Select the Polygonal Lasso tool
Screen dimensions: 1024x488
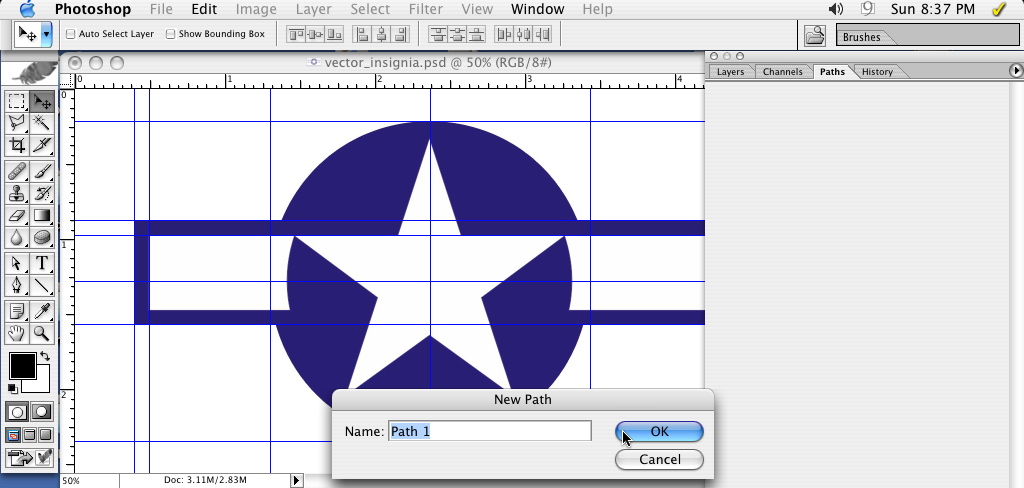coord(16,123)
